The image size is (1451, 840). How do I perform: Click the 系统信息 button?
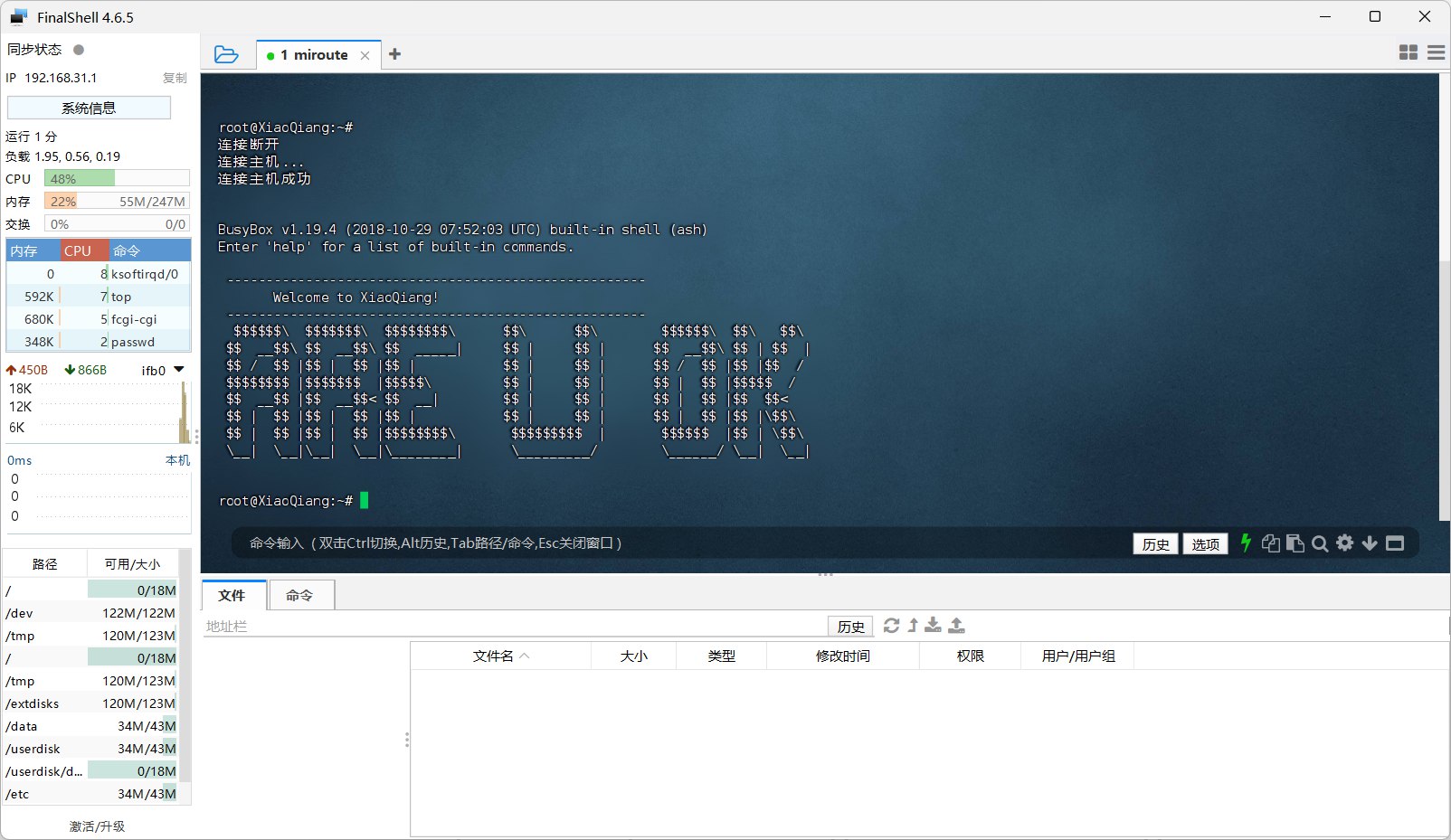(89, 108)
